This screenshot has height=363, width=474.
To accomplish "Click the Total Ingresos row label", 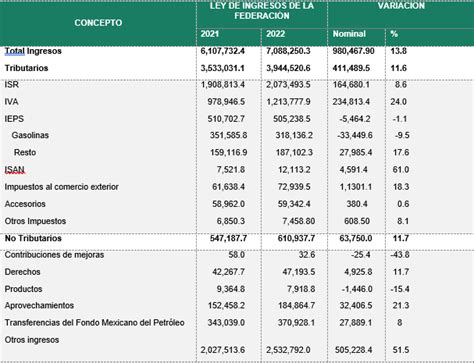I will tap(33, 51).
